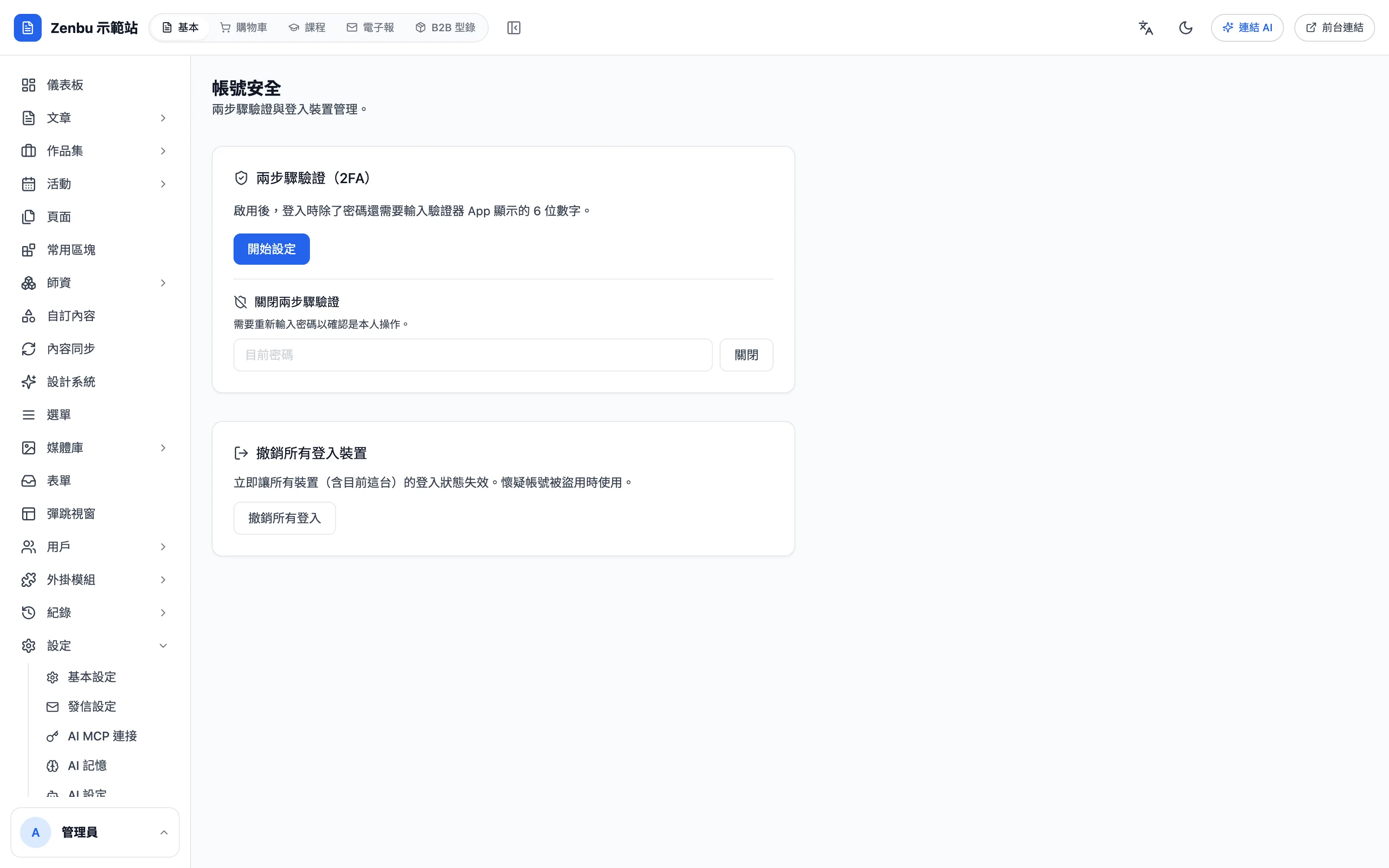
Task: Open the 發信設定 envelope icon
Action: (53, 707)
